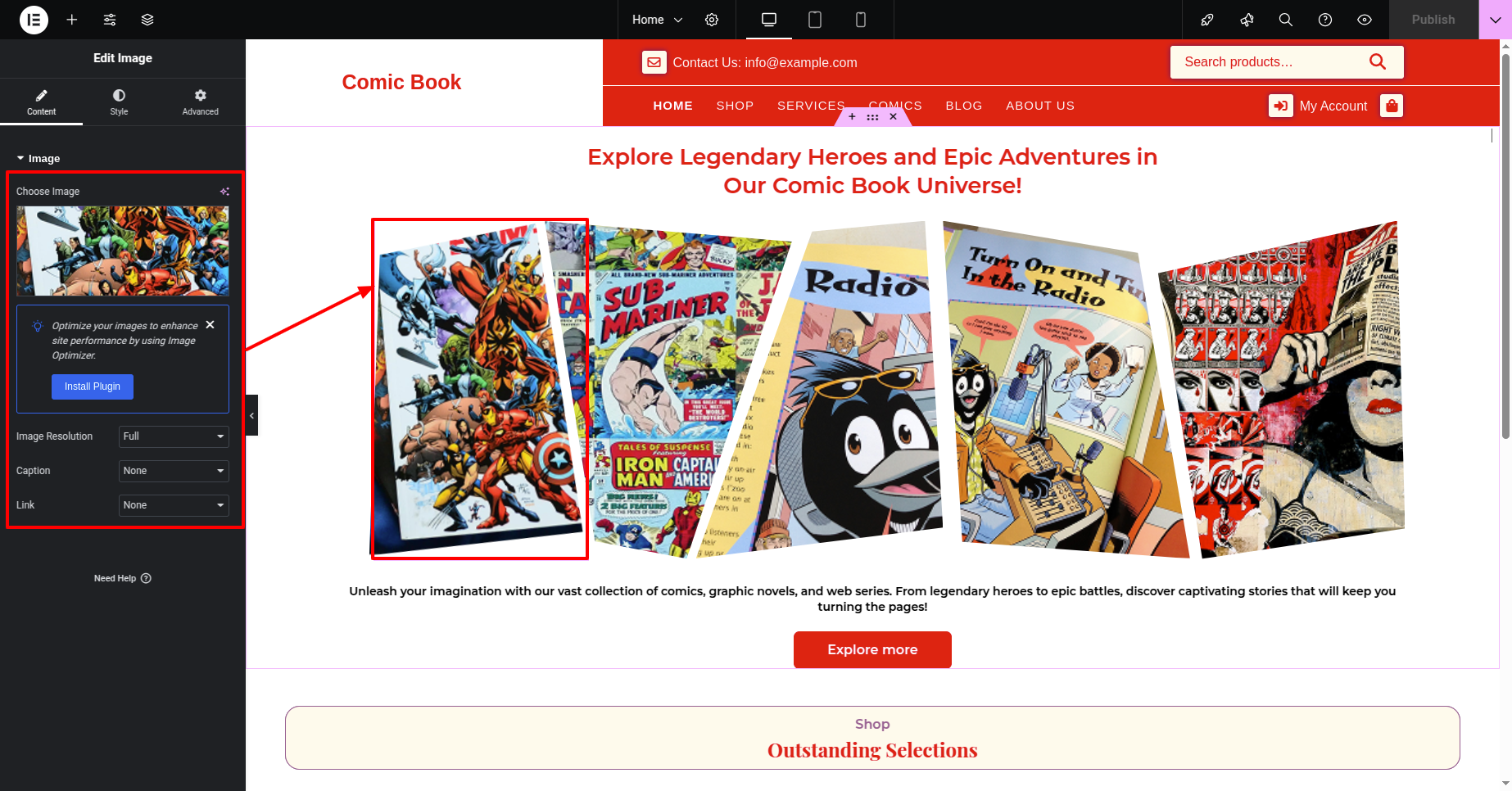Switch to the Advanced tab
Viewport: 1512px width, 791px height.
pyautogui.click(x=201, y=102)
